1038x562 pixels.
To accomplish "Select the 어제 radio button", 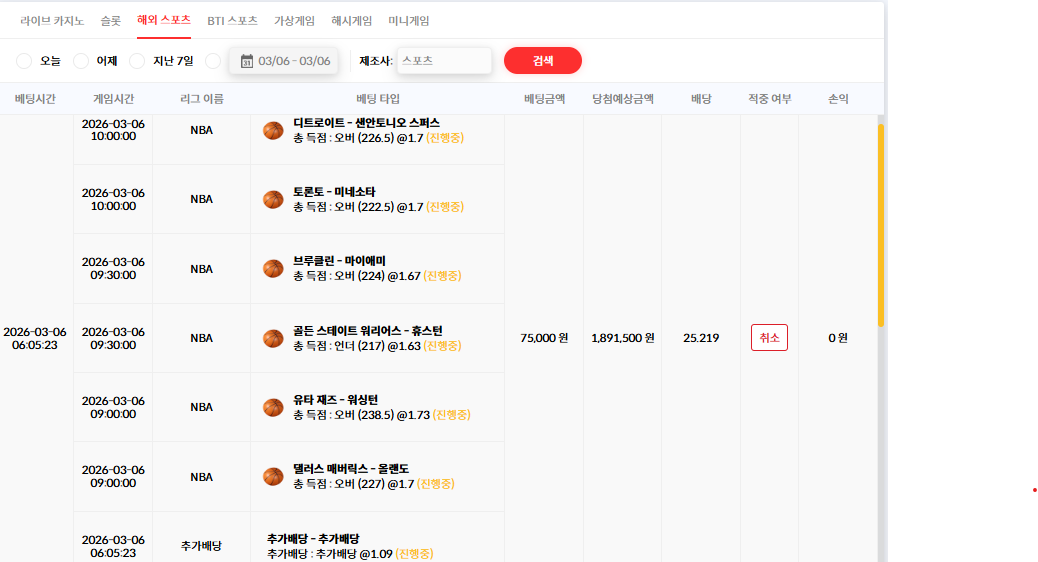I will [81, 61].
